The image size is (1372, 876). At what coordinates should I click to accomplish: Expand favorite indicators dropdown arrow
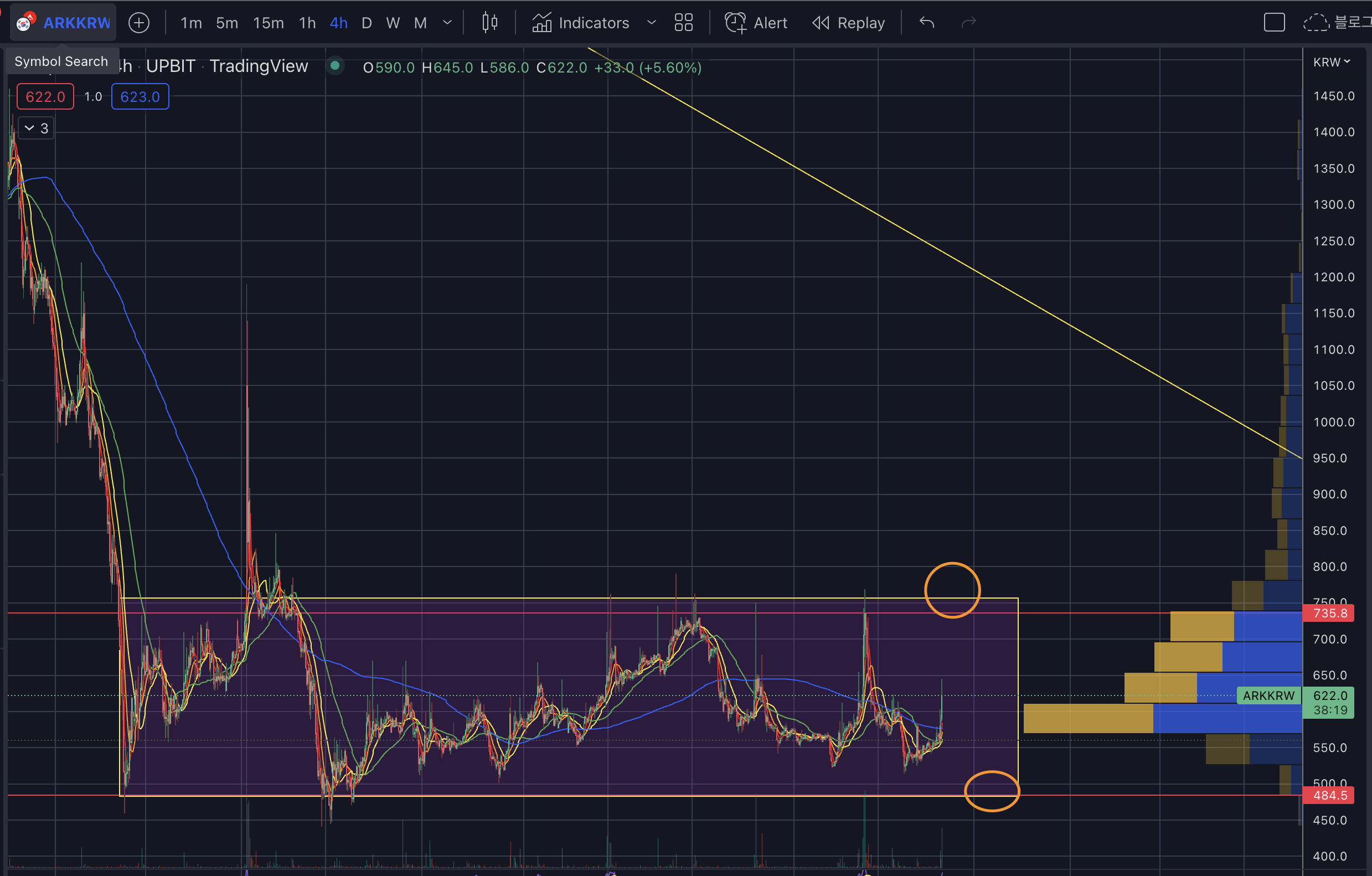652,23
